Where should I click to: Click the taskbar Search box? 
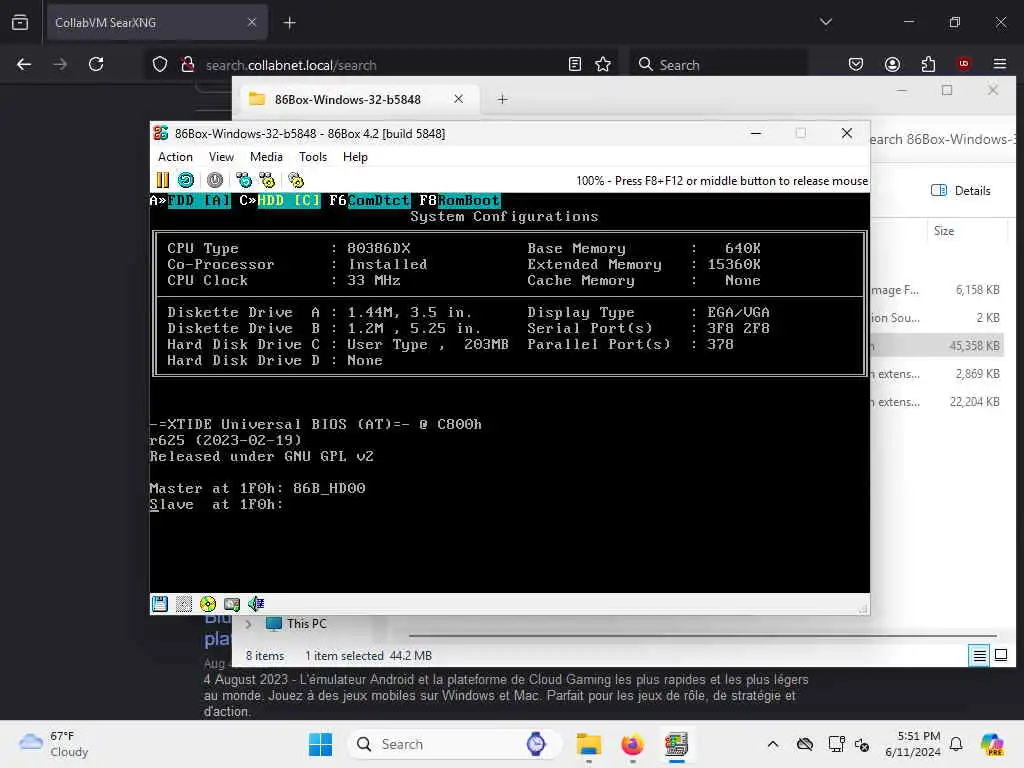coord(455,744)
